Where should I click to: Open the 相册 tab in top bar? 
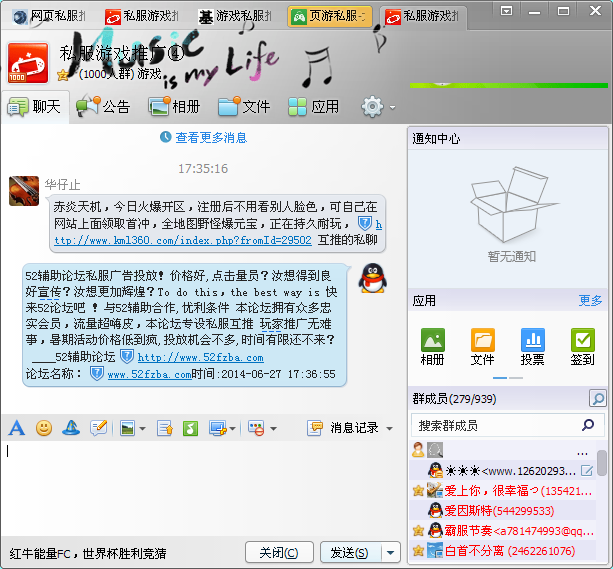click(x=175, y=106)
